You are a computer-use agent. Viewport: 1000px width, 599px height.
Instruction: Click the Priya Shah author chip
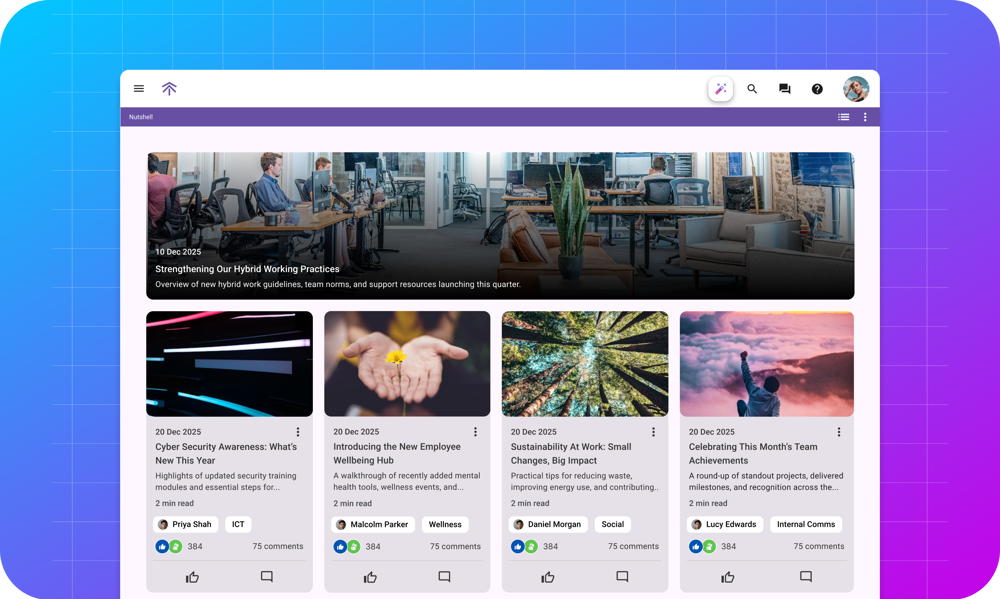(186, 524)
